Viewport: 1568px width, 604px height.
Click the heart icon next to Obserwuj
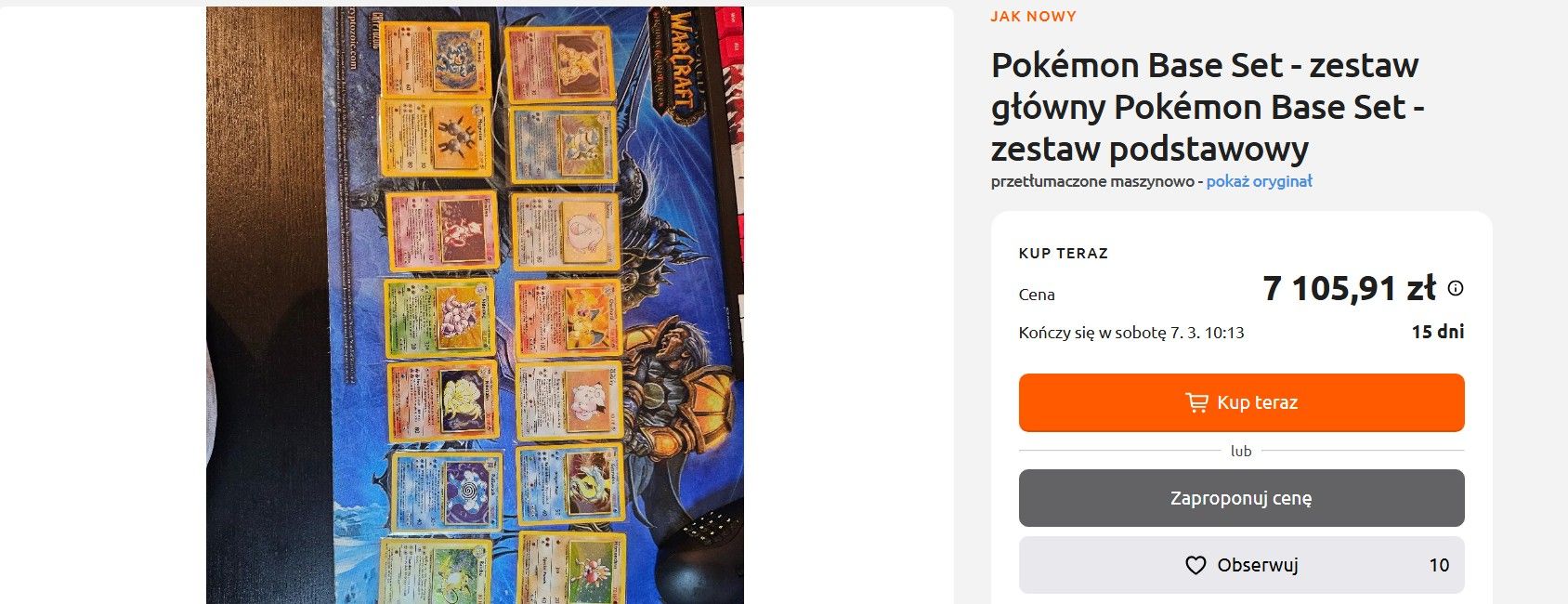coord(1196,565)
